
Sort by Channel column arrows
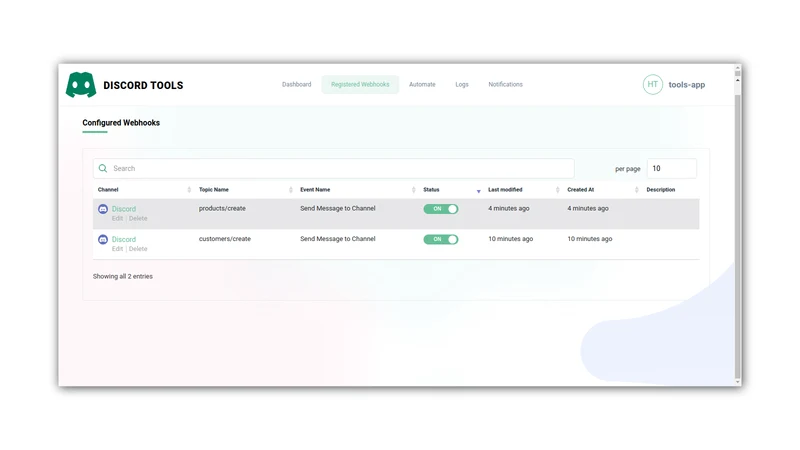point(189,190)
